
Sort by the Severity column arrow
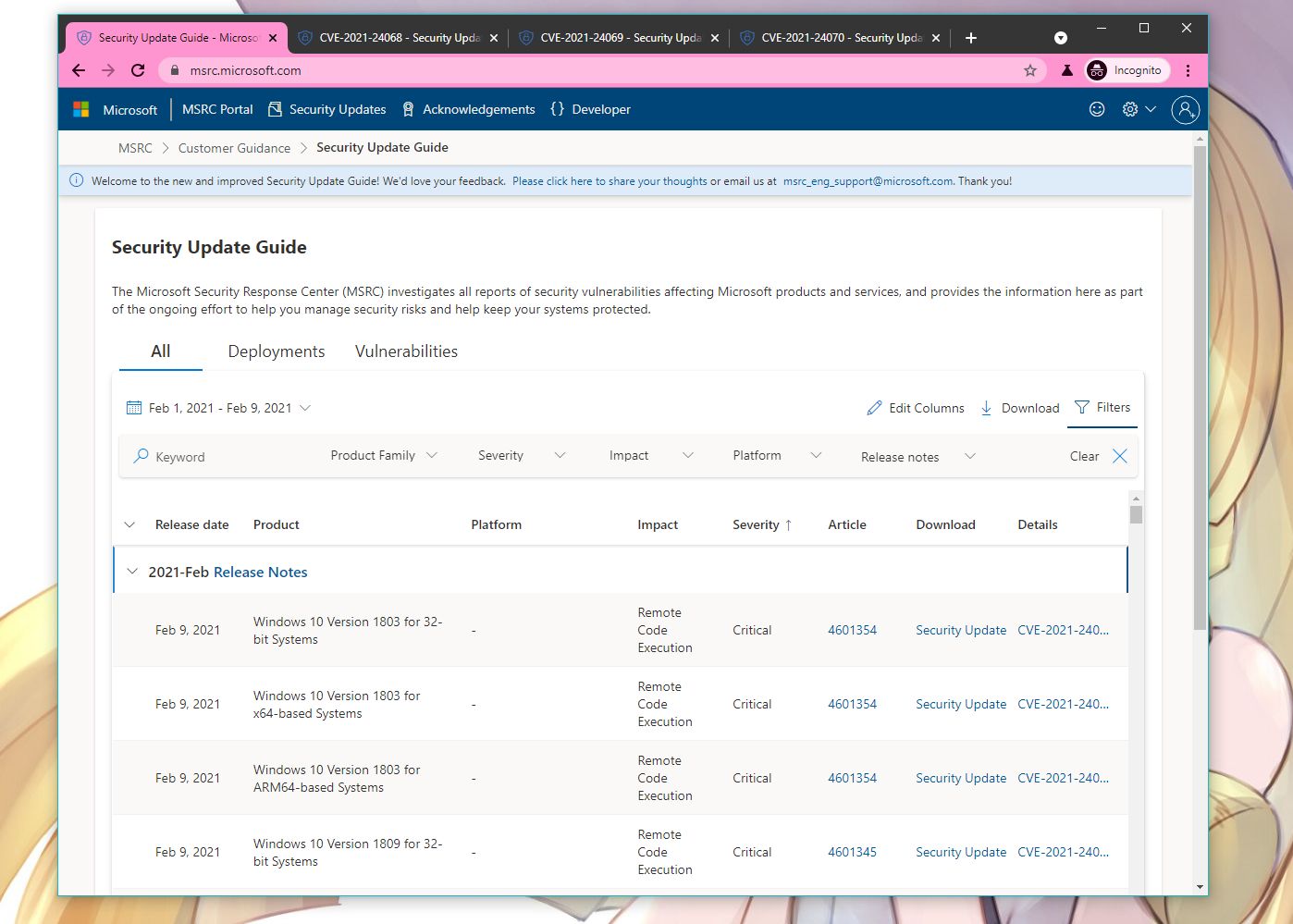(789, 524)
